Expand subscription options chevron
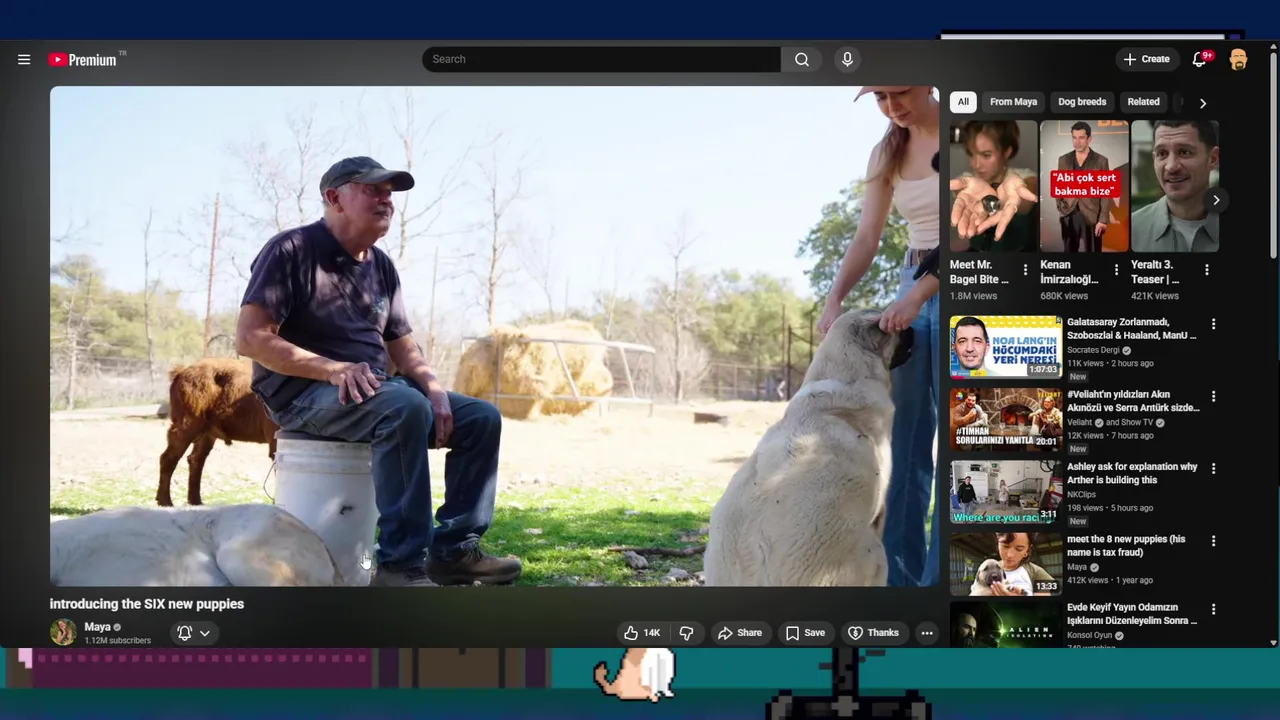The image size is (1280, 720). (x=204, y=633)
